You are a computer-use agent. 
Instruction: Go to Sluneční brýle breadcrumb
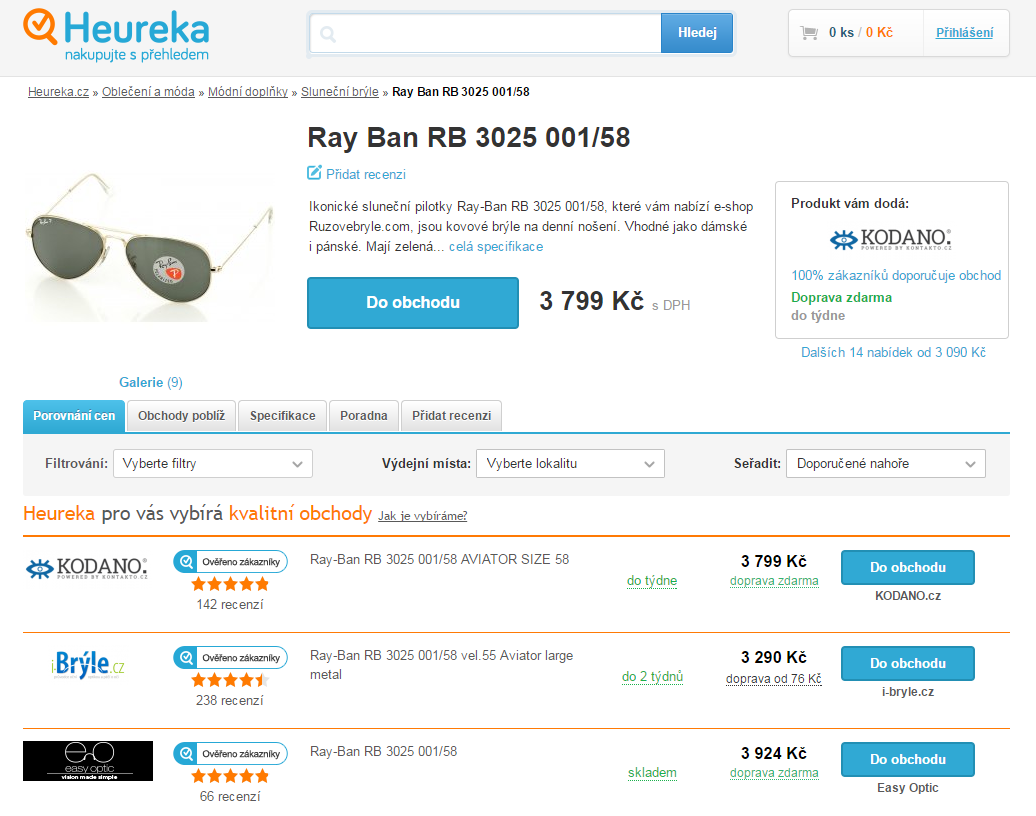click(340, 92)
